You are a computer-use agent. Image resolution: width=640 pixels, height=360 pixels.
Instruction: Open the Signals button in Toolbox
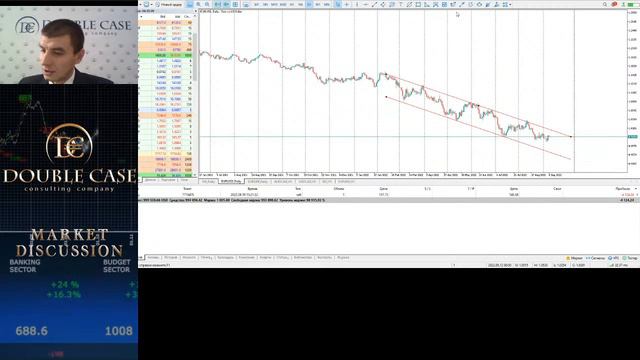tap(596, 258)
